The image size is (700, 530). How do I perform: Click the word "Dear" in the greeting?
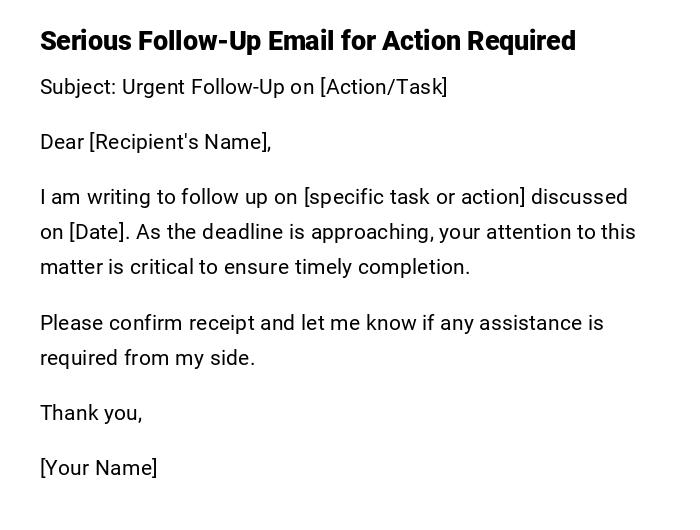click(x=62, y=142)
